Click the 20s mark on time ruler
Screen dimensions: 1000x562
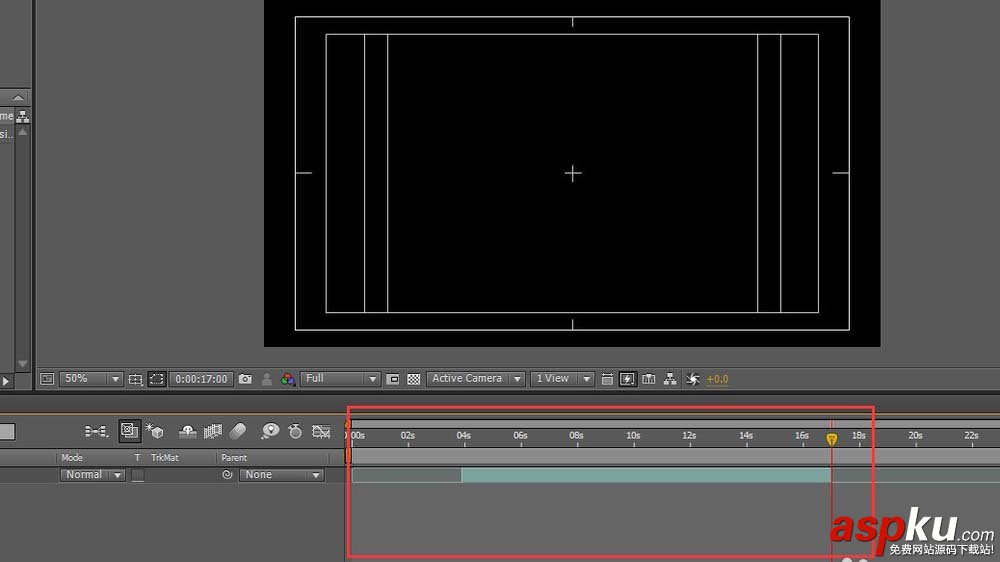click(915, 436)
